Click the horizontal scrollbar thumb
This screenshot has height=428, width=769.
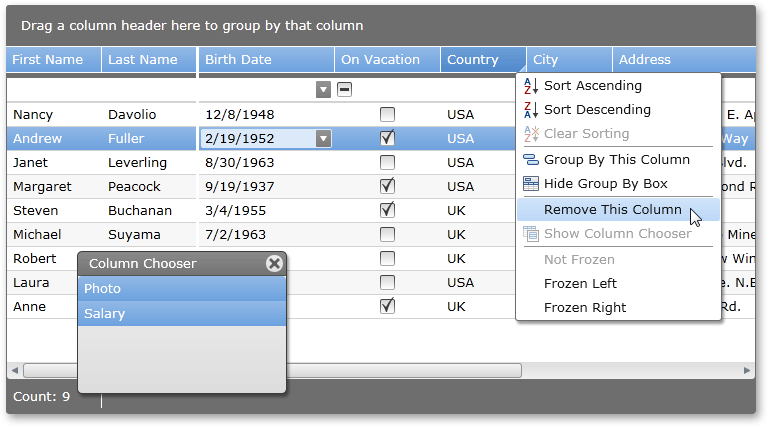coord(270,371)
